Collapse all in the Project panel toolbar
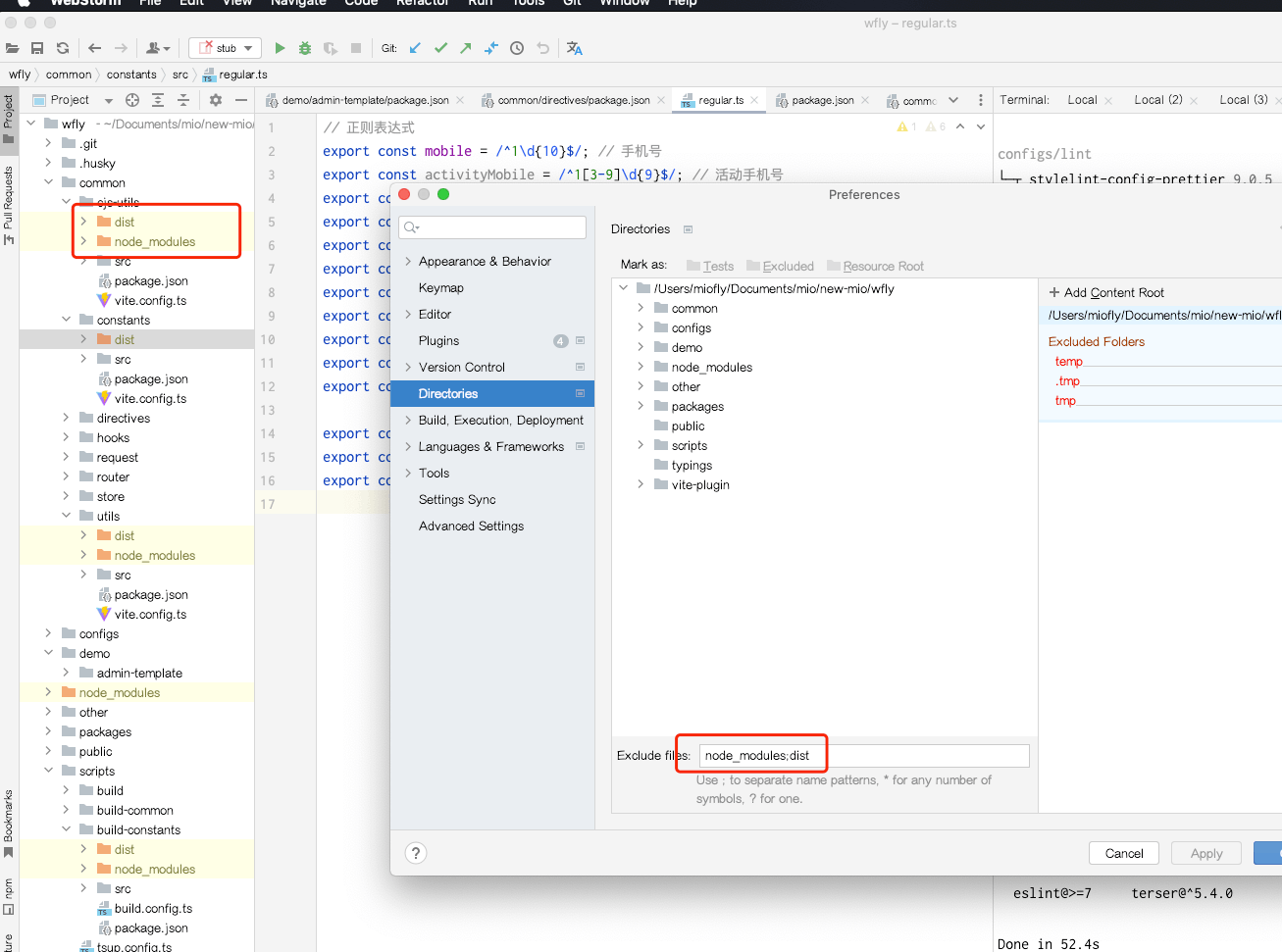1282x952 pixels. (183, 100)
